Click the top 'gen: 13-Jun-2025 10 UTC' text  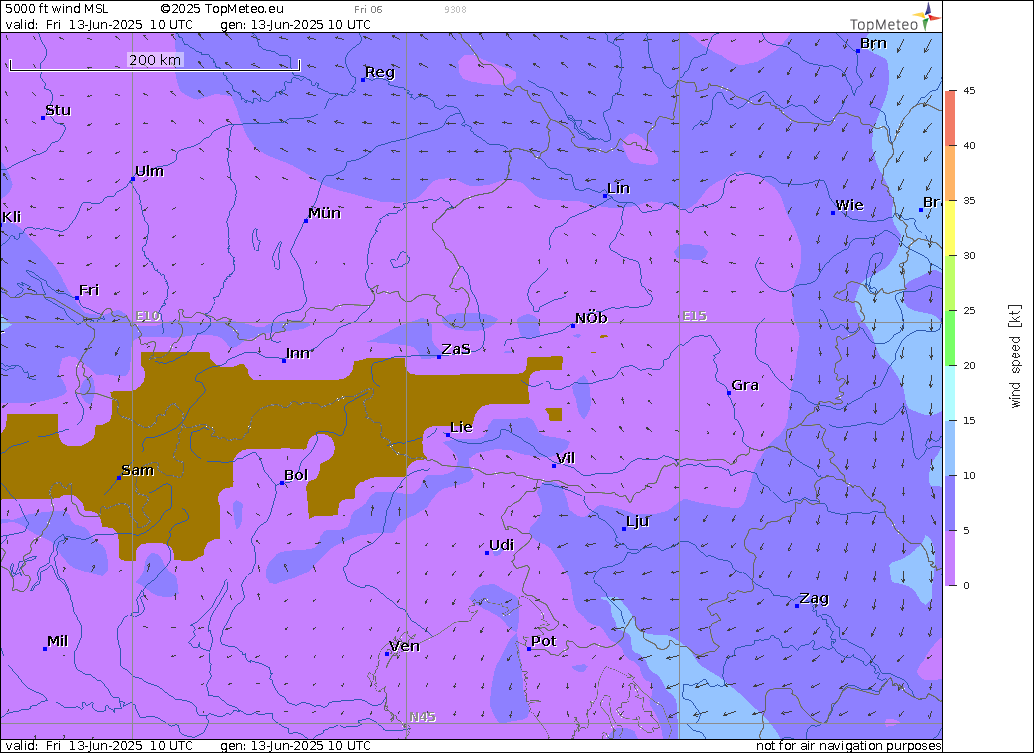click(x=295, y=24)
